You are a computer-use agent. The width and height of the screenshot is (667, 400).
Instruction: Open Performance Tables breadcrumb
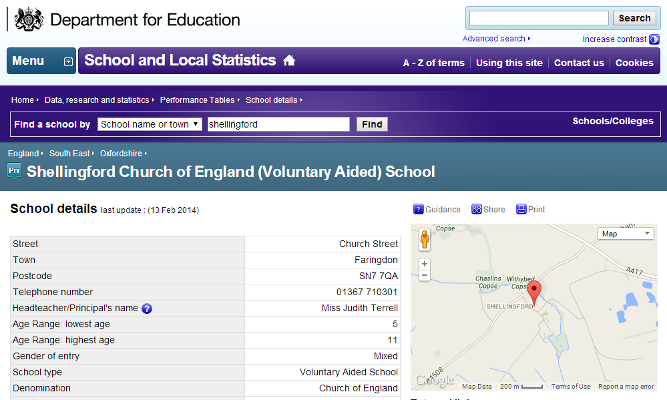[197, 100]
